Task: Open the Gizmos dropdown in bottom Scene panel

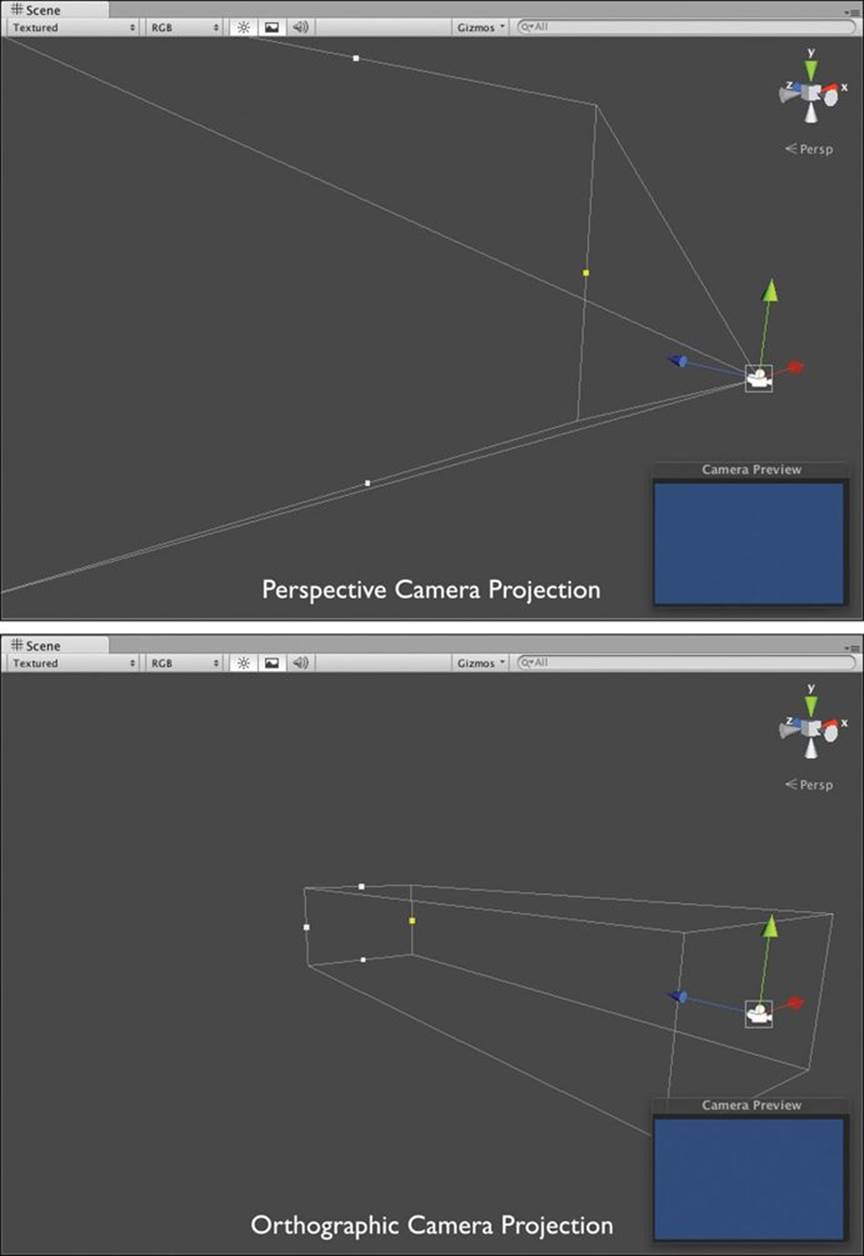Action: 482,663
